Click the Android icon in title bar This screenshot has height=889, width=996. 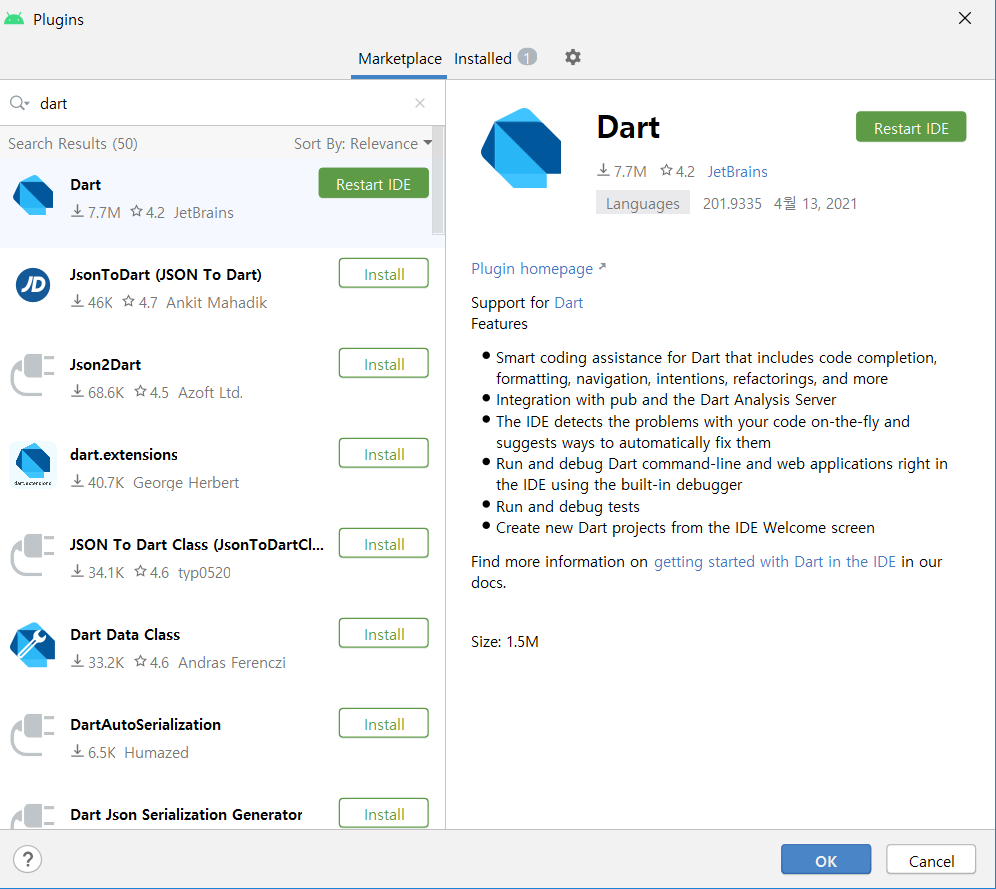click(x=14, y=19)
